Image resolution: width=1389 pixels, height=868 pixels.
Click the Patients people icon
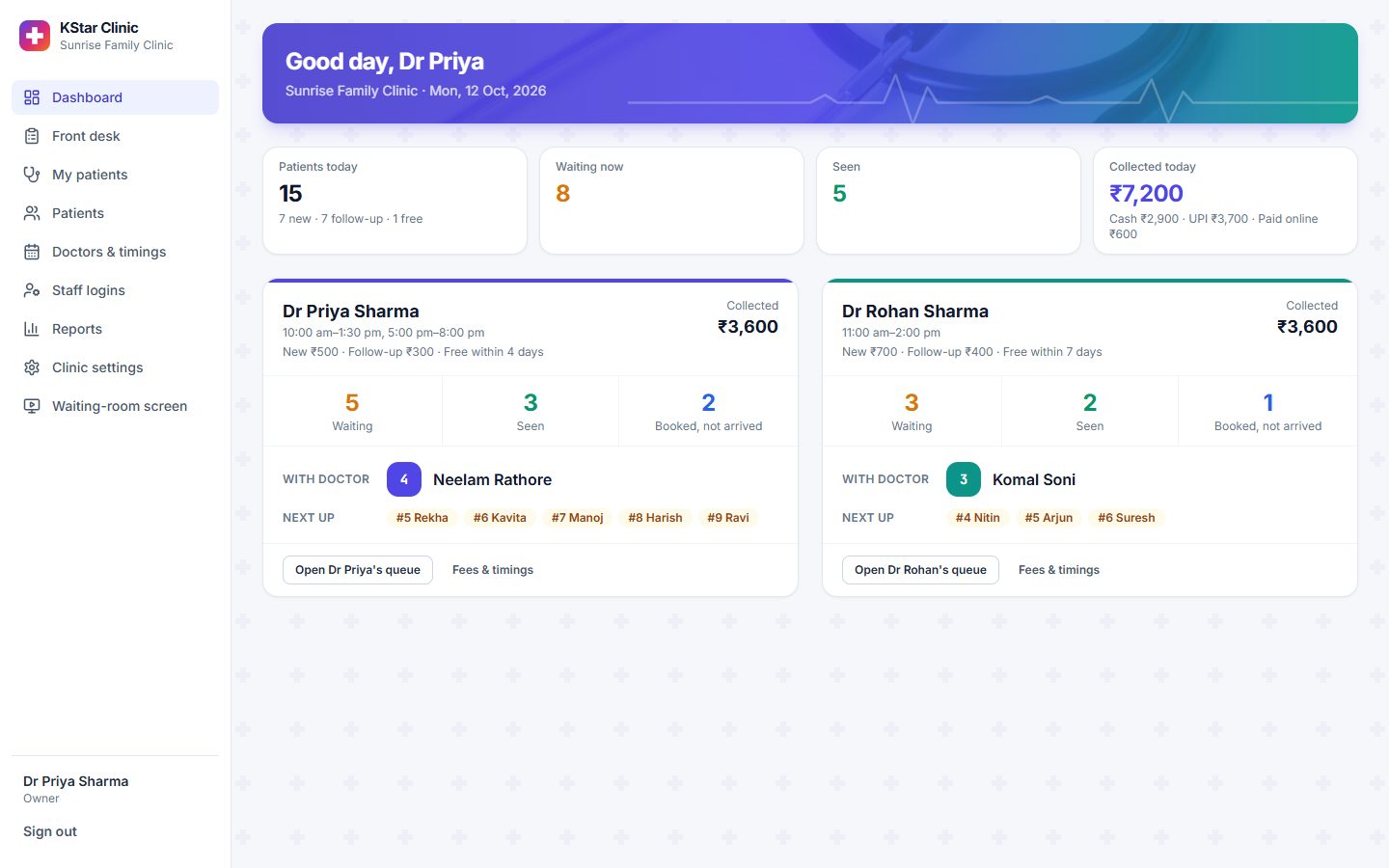[x=32, y=213]
